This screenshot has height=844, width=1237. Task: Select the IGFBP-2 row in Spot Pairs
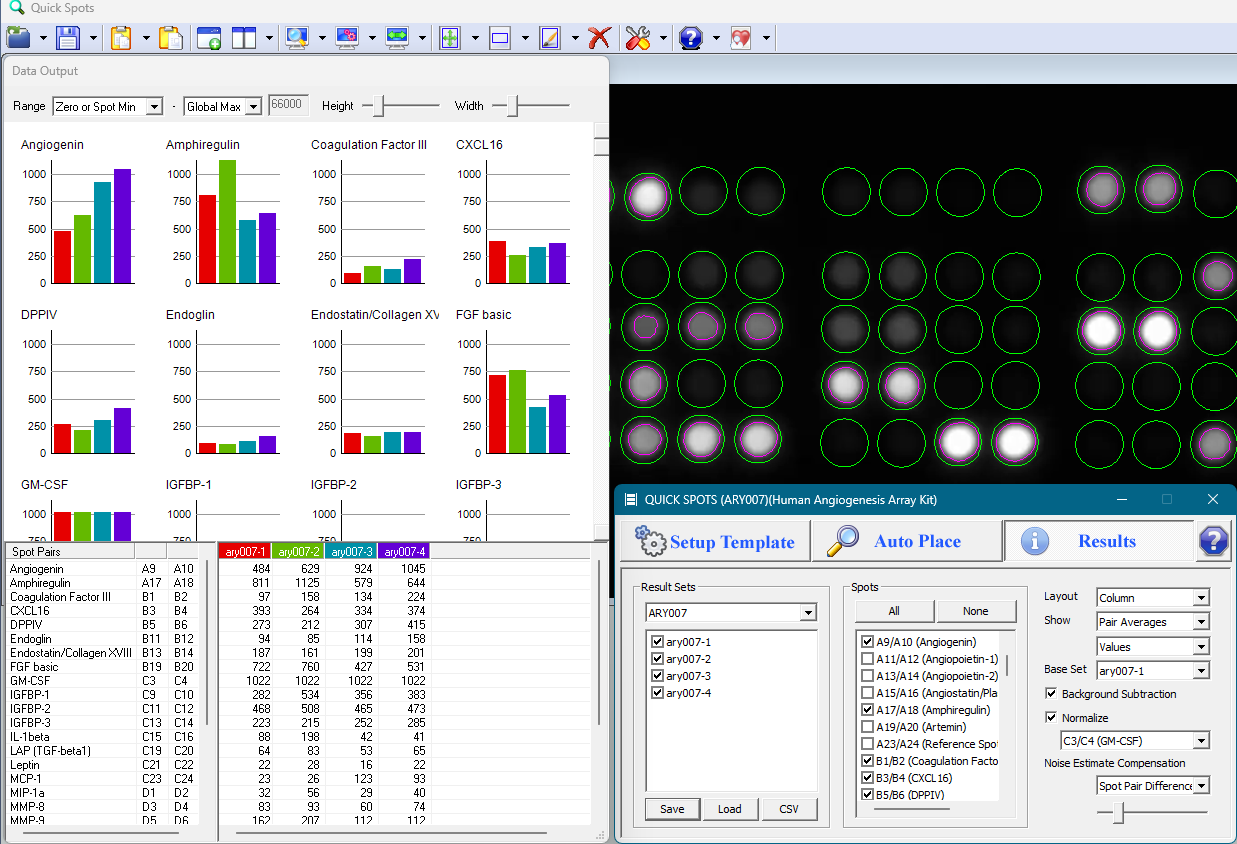coord(102,709)
